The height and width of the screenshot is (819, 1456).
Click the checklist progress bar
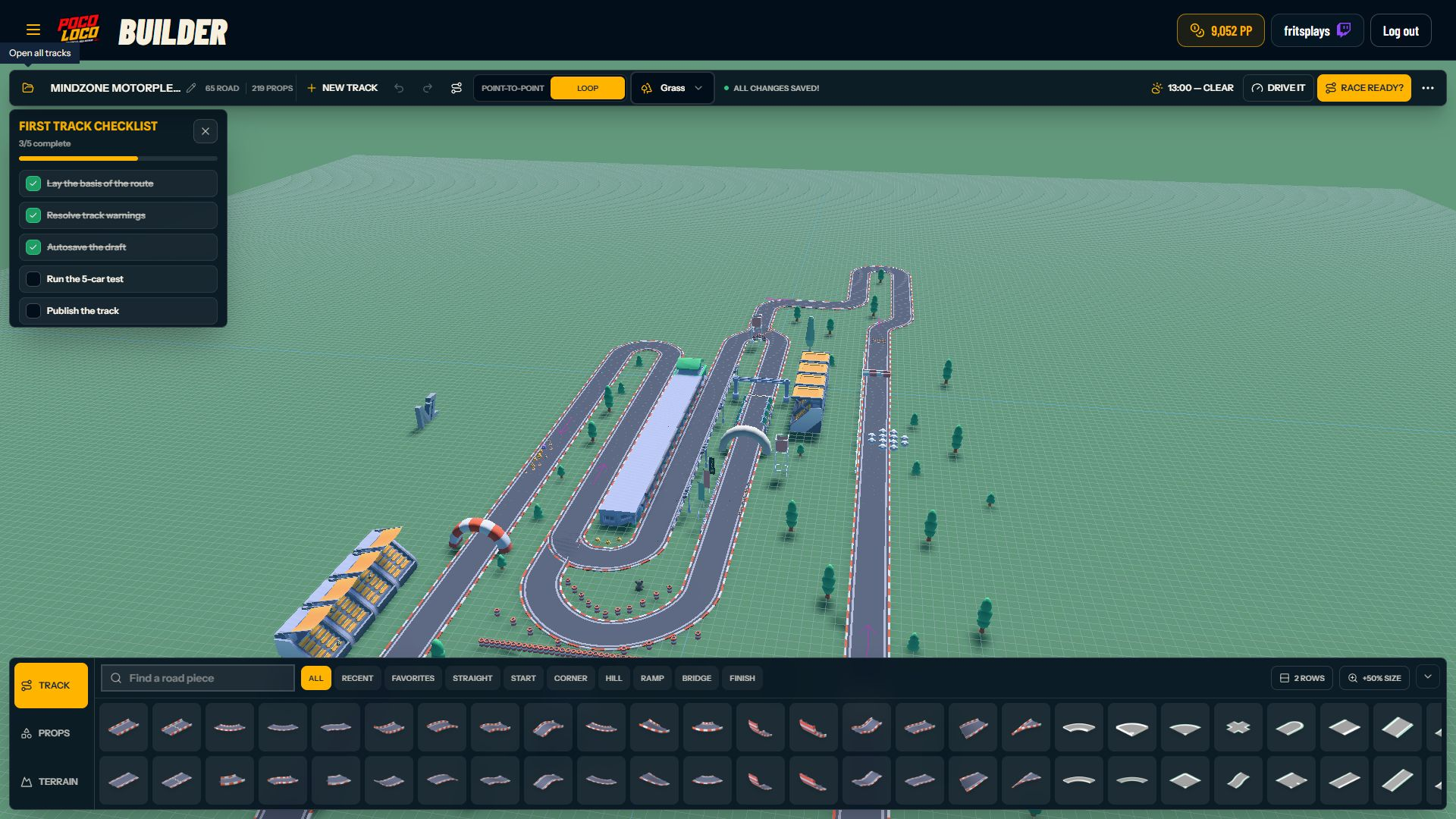[118, 158]
